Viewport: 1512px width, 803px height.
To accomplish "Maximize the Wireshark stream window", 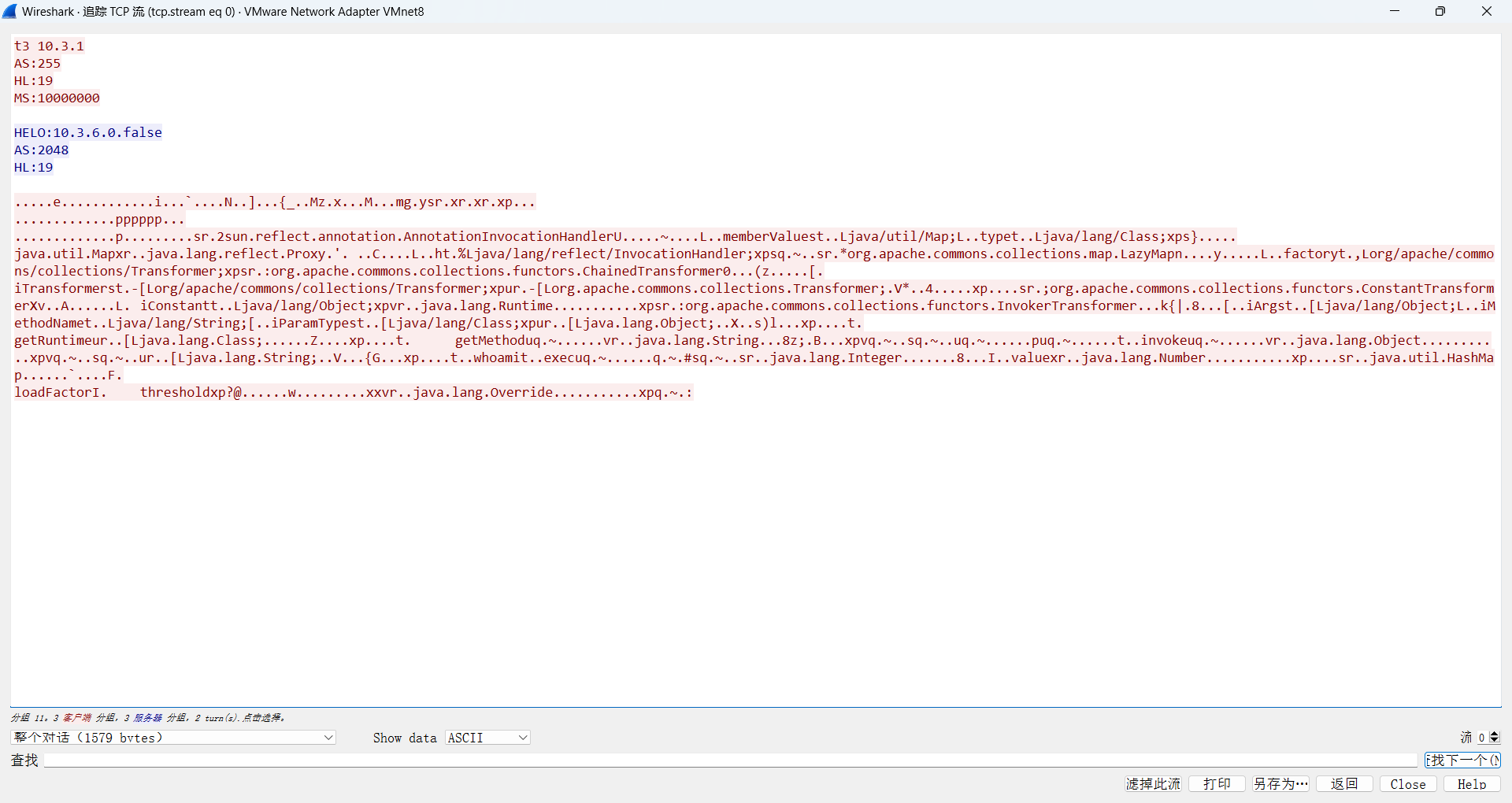I will tap(1440, 11).
